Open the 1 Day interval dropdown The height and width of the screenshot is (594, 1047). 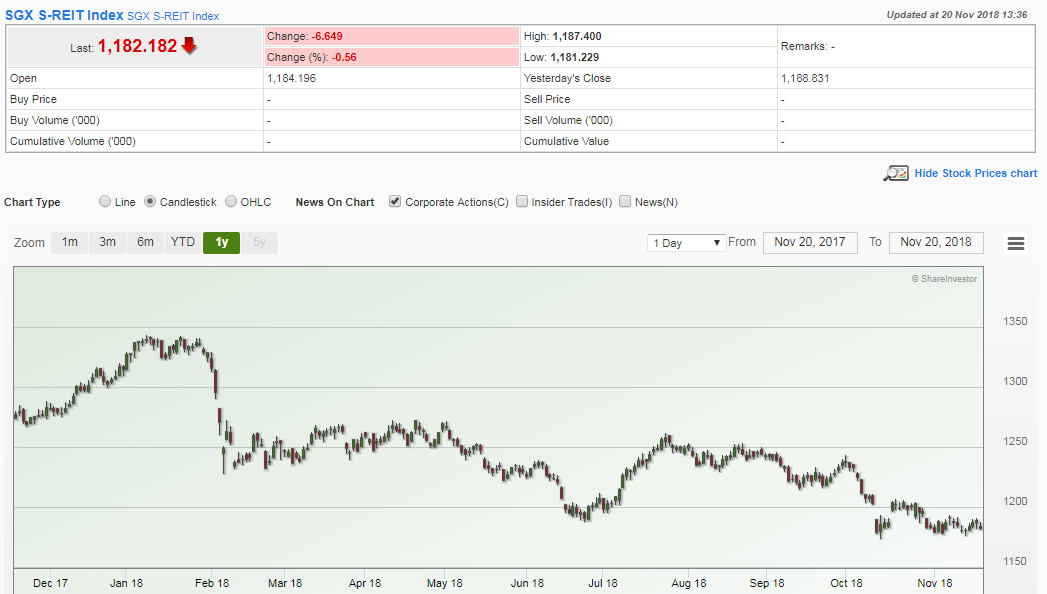coord(687,243)
